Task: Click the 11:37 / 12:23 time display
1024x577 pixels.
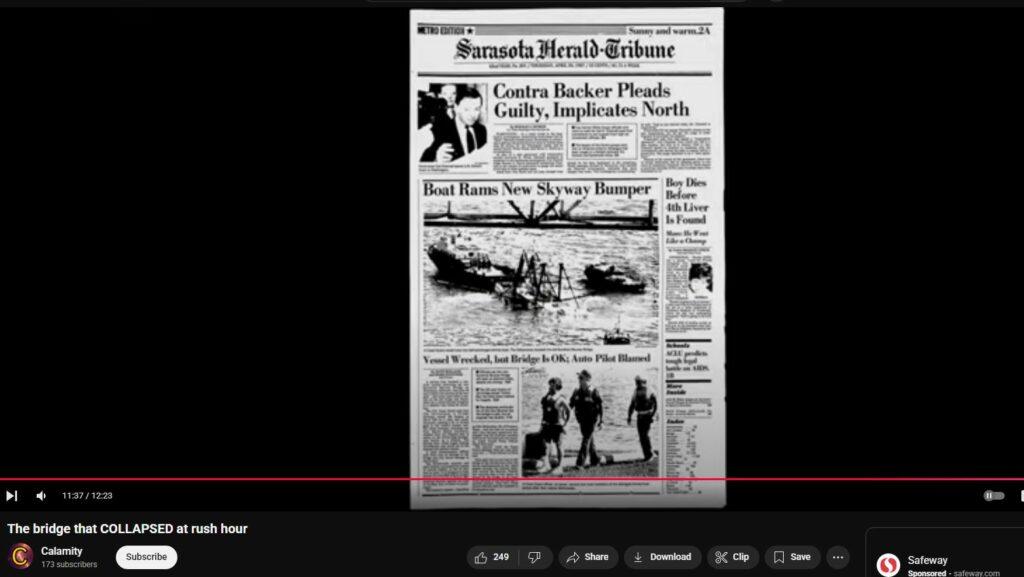Action: 87,496
